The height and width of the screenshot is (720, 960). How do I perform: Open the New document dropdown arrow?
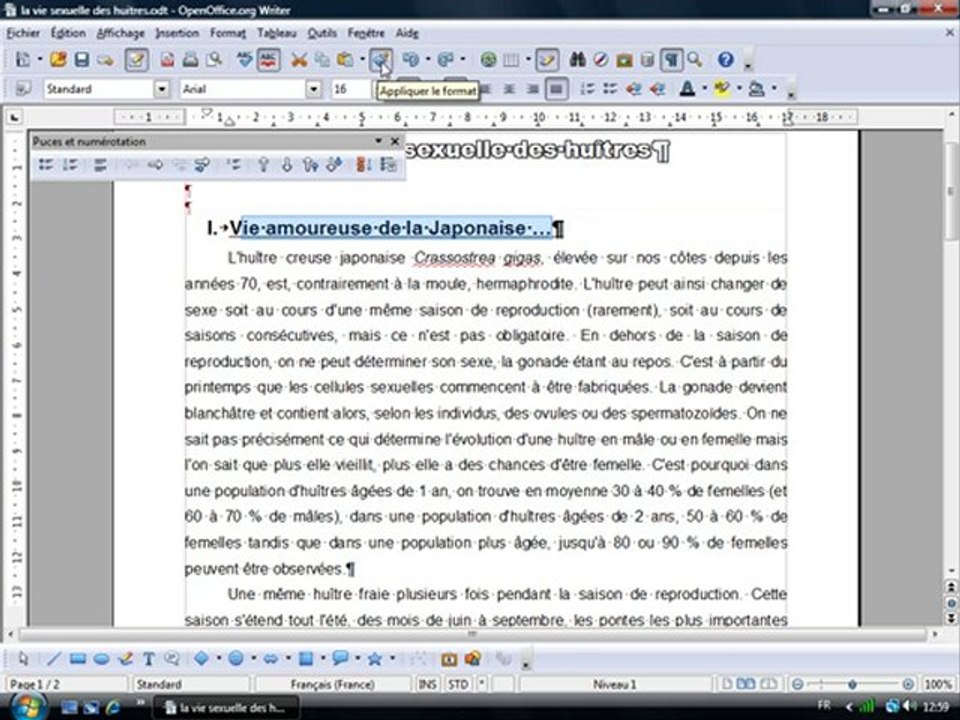click(40, 59)
